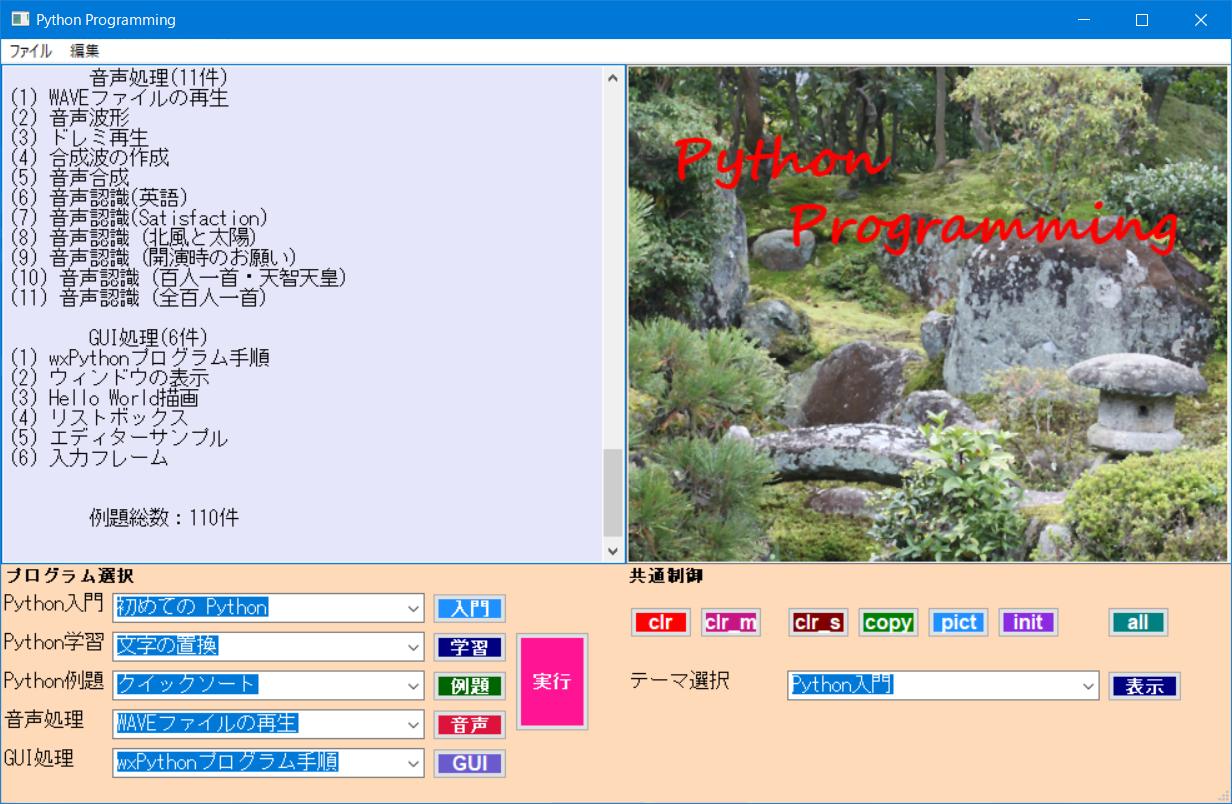1232x804 pixels.
Task: Click the text list vertical scrollbar thumb
Action: click(614, 493)
